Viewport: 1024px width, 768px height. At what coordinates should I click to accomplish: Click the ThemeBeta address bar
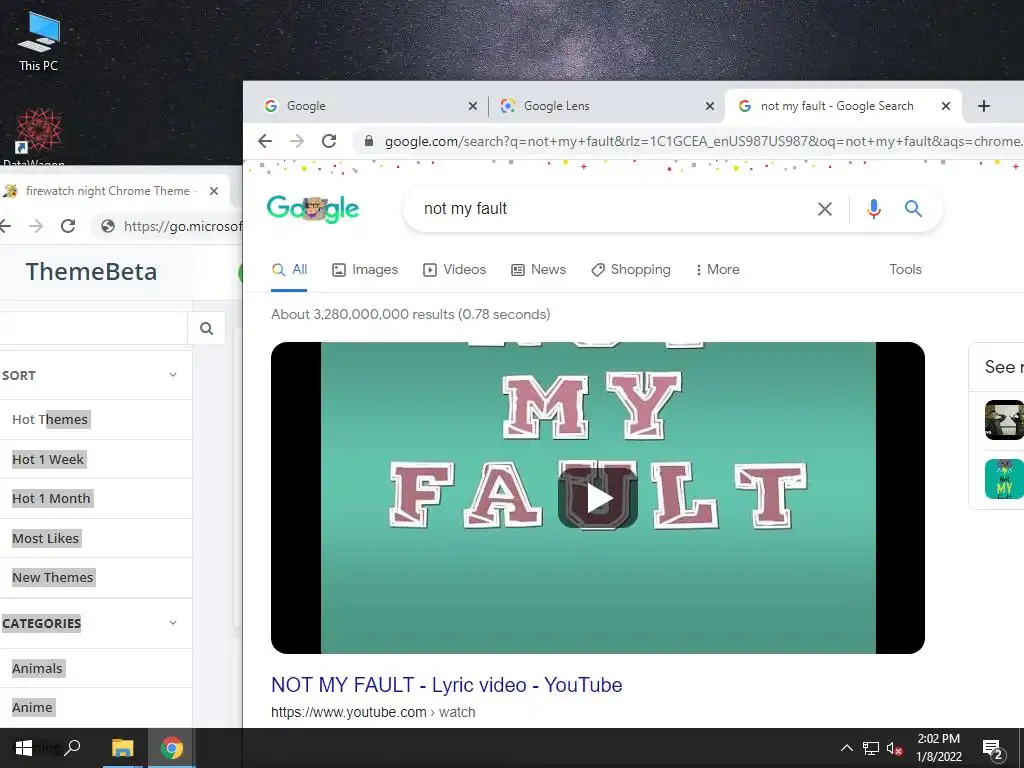click(x=182, y=227)
